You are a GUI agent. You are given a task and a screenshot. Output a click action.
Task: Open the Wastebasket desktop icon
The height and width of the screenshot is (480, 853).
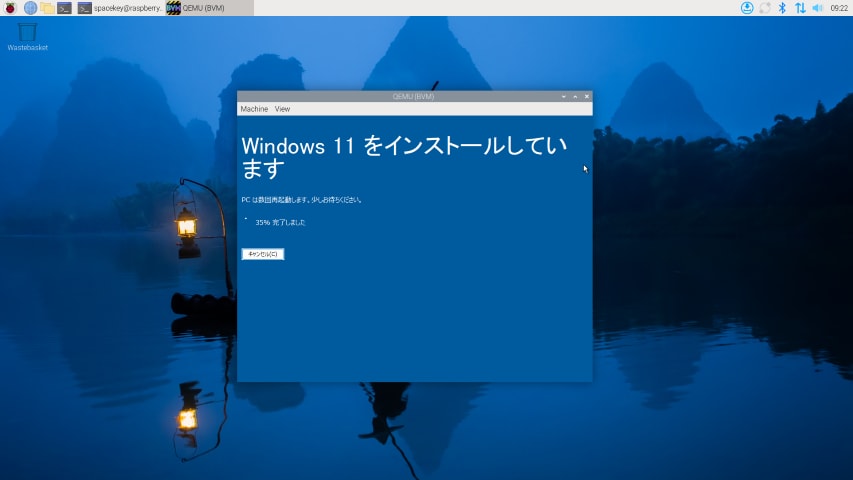pyautogui.click(x=27, y=36)
